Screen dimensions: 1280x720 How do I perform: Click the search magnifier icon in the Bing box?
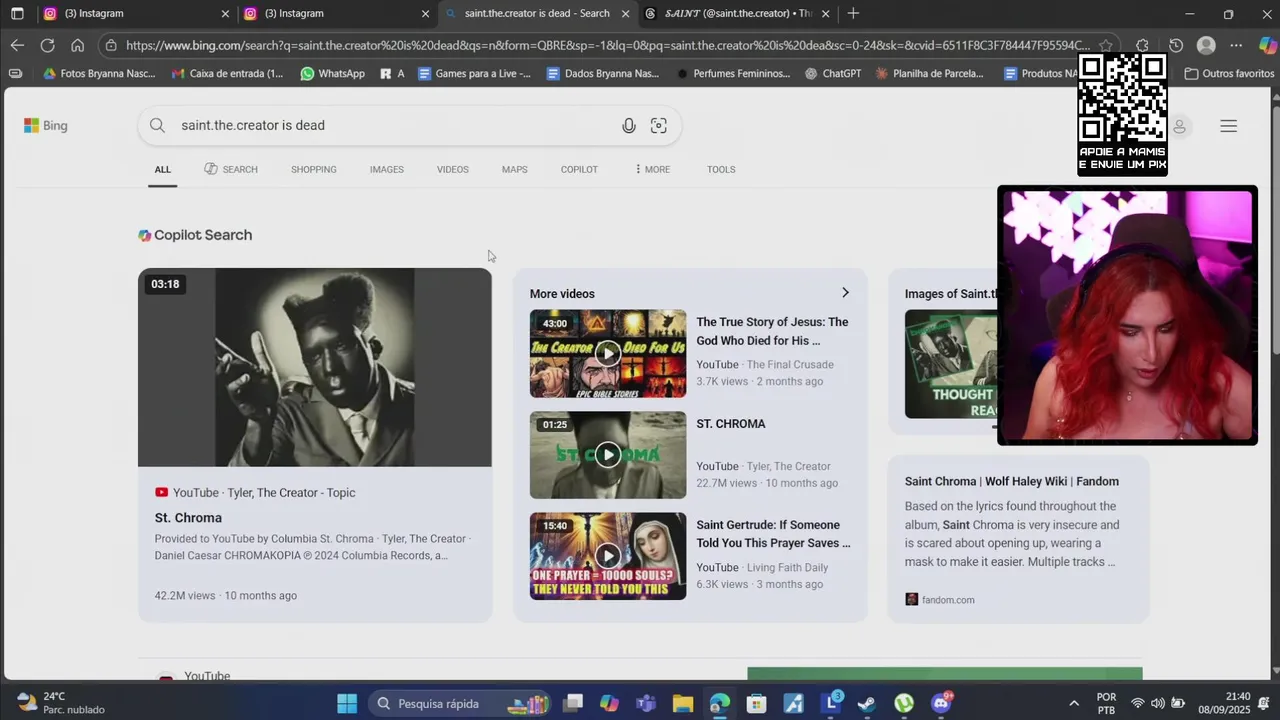click(157, 125)
